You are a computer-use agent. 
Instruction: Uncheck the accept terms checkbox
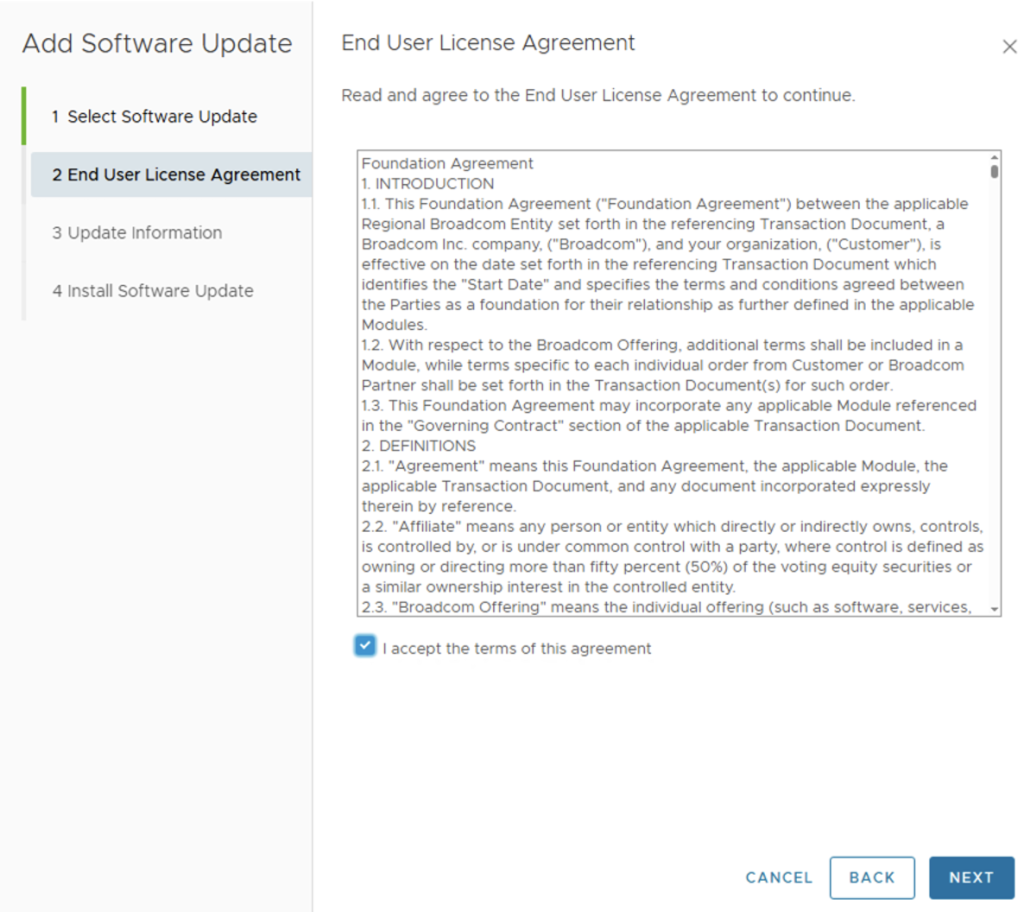tap(365, 646)
